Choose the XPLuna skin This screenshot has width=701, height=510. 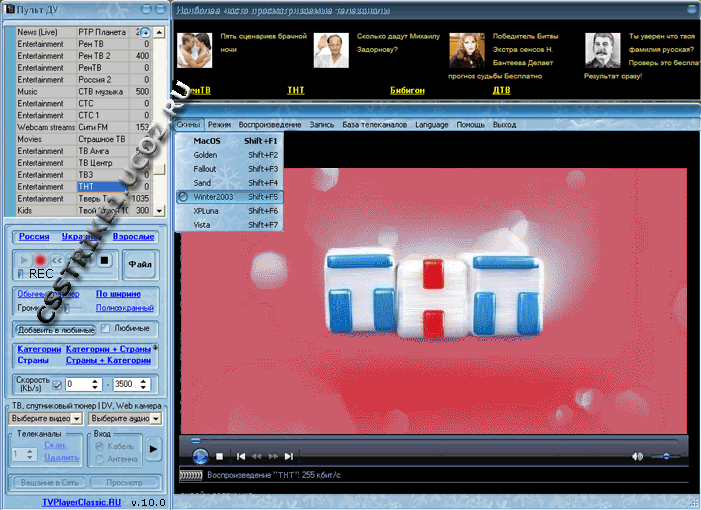tap(229, 211)
